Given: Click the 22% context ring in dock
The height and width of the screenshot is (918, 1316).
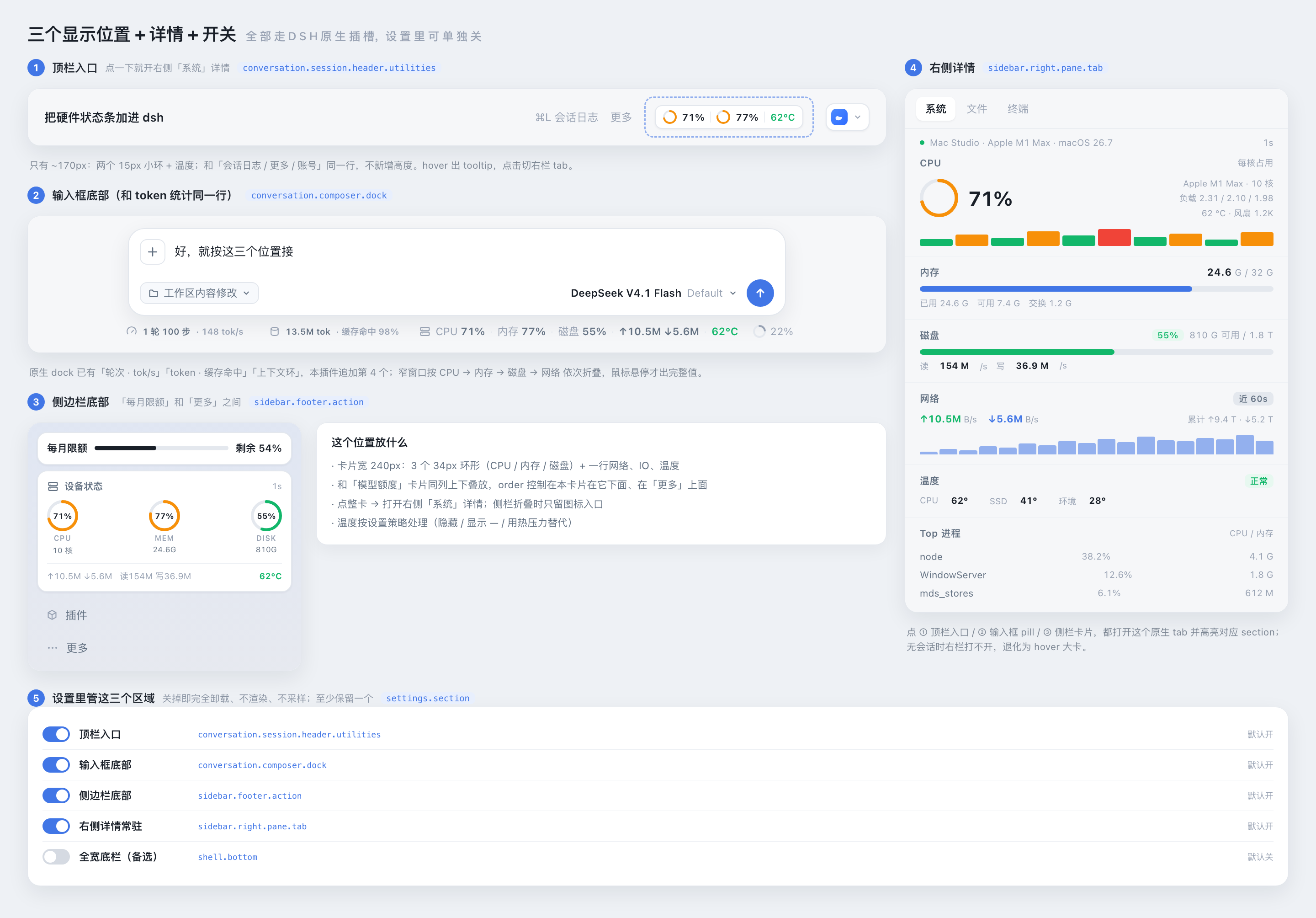Looking at the screenshot, I should pos(759,331).
